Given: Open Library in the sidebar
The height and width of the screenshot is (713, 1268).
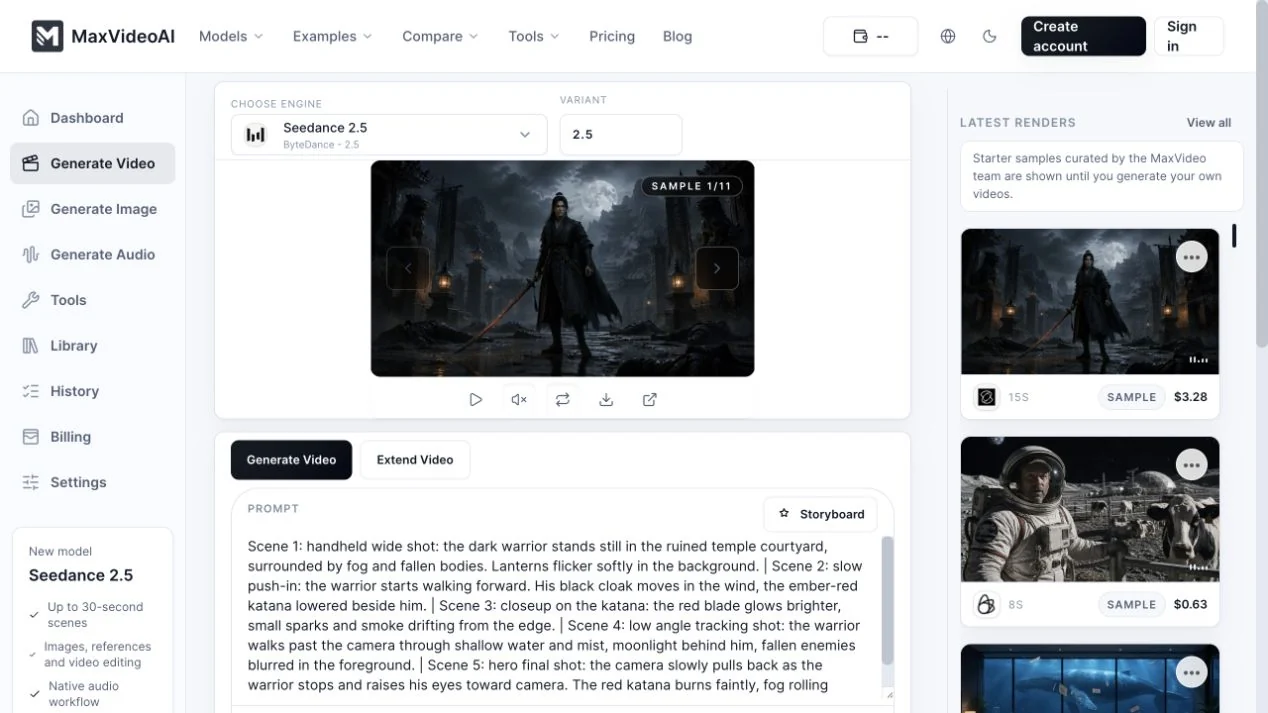Looking at the screenshot, I should tap(92, 345).
